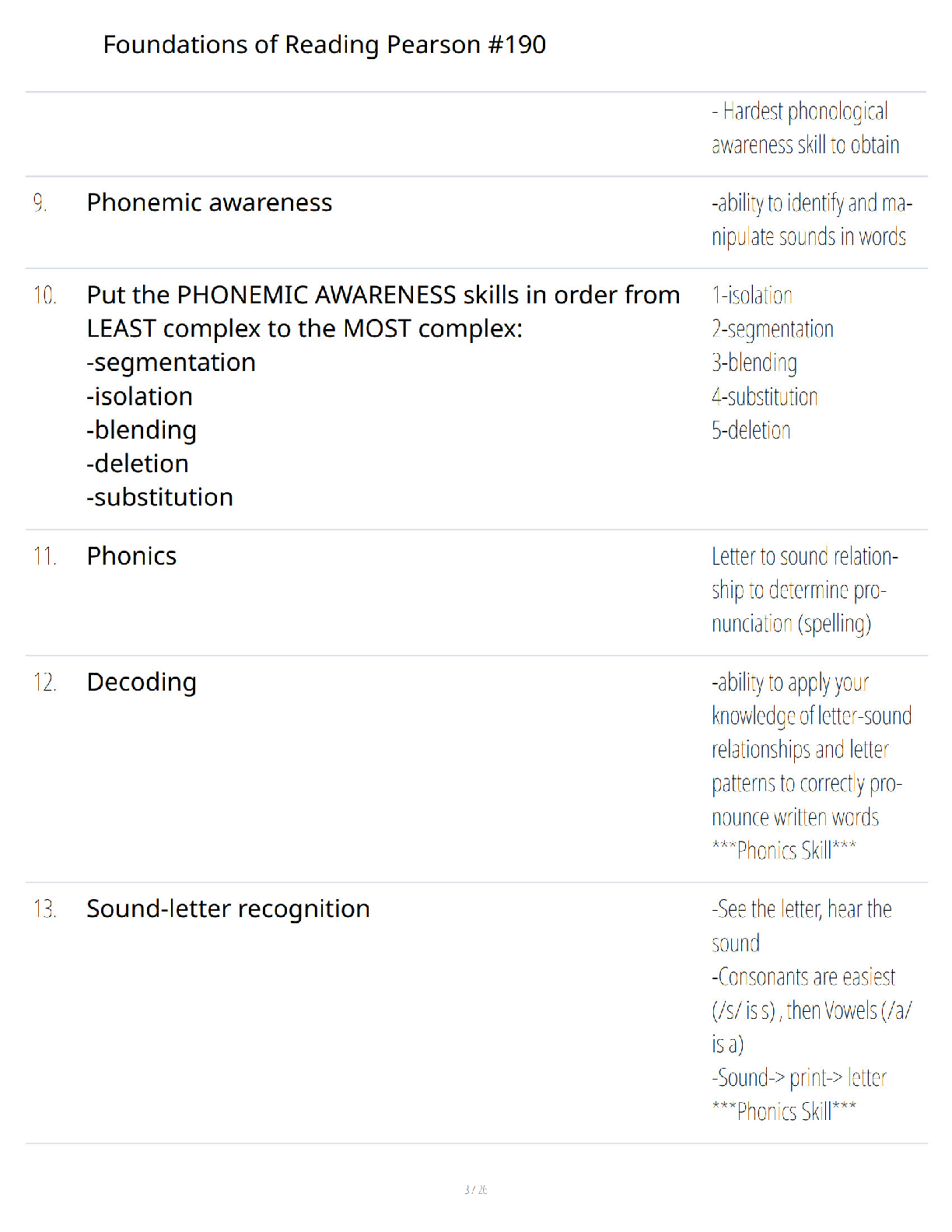The width and height of the screenshot is (952, 1232).
Task: Select the answer '4-substitution'
Action: [x=765, y=397]
